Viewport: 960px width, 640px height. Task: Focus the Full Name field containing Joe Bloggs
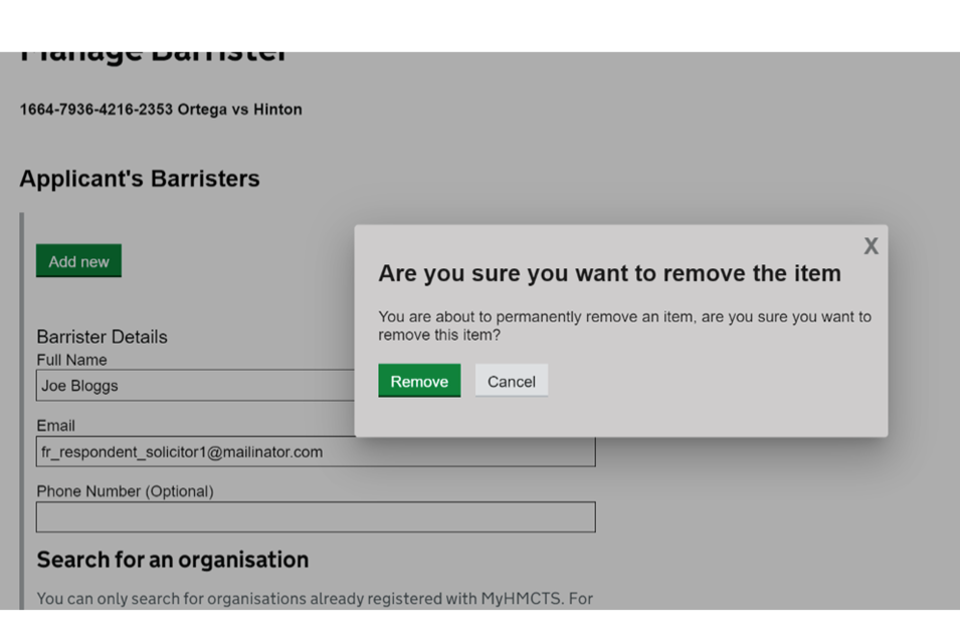click(x=195, y=385)
